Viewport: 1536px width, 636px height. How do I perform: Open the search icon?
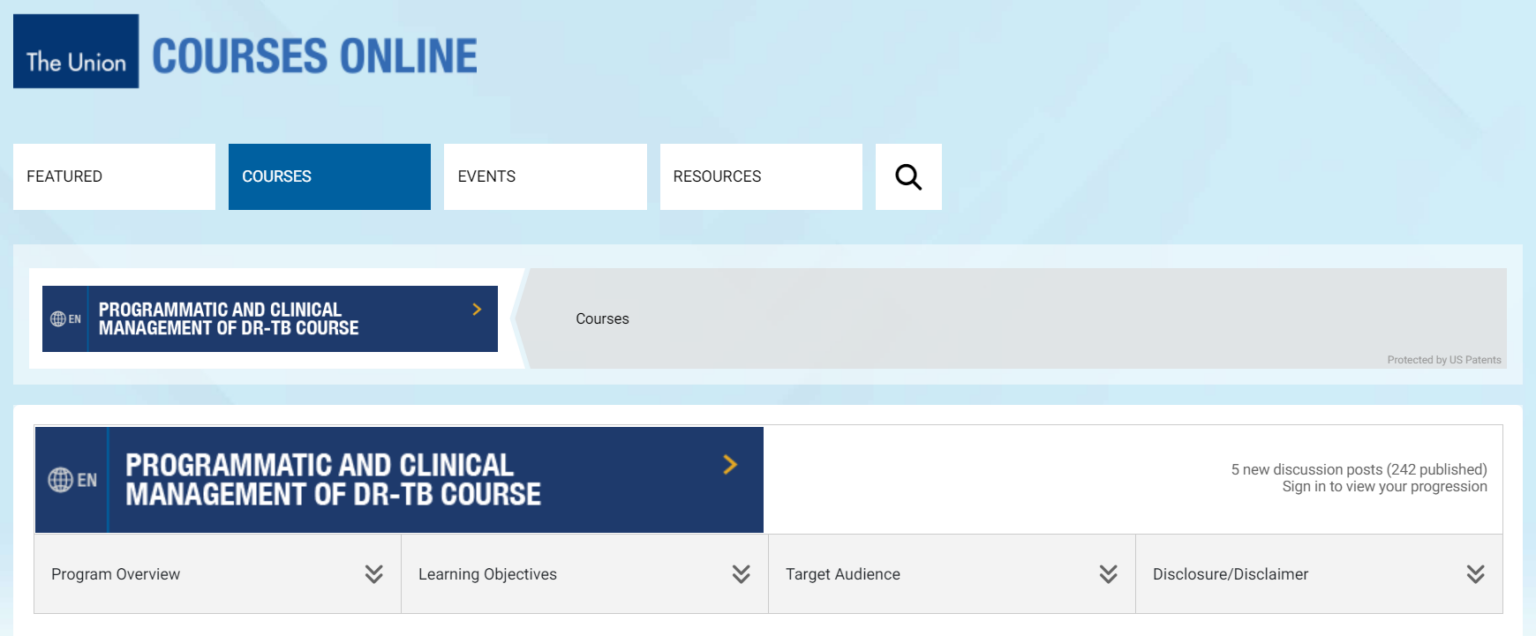click(x=908, y=176)
